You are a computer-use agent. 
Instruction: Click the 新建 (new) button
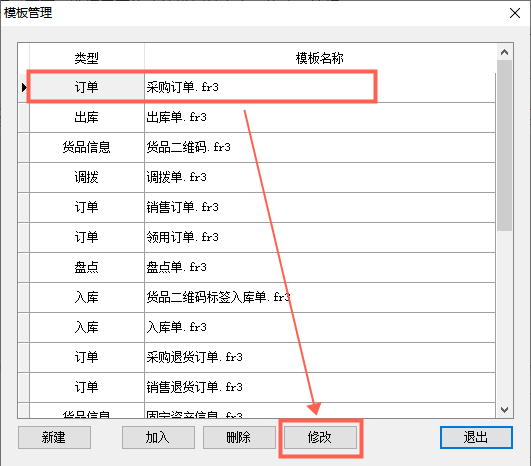pos(54,437)
